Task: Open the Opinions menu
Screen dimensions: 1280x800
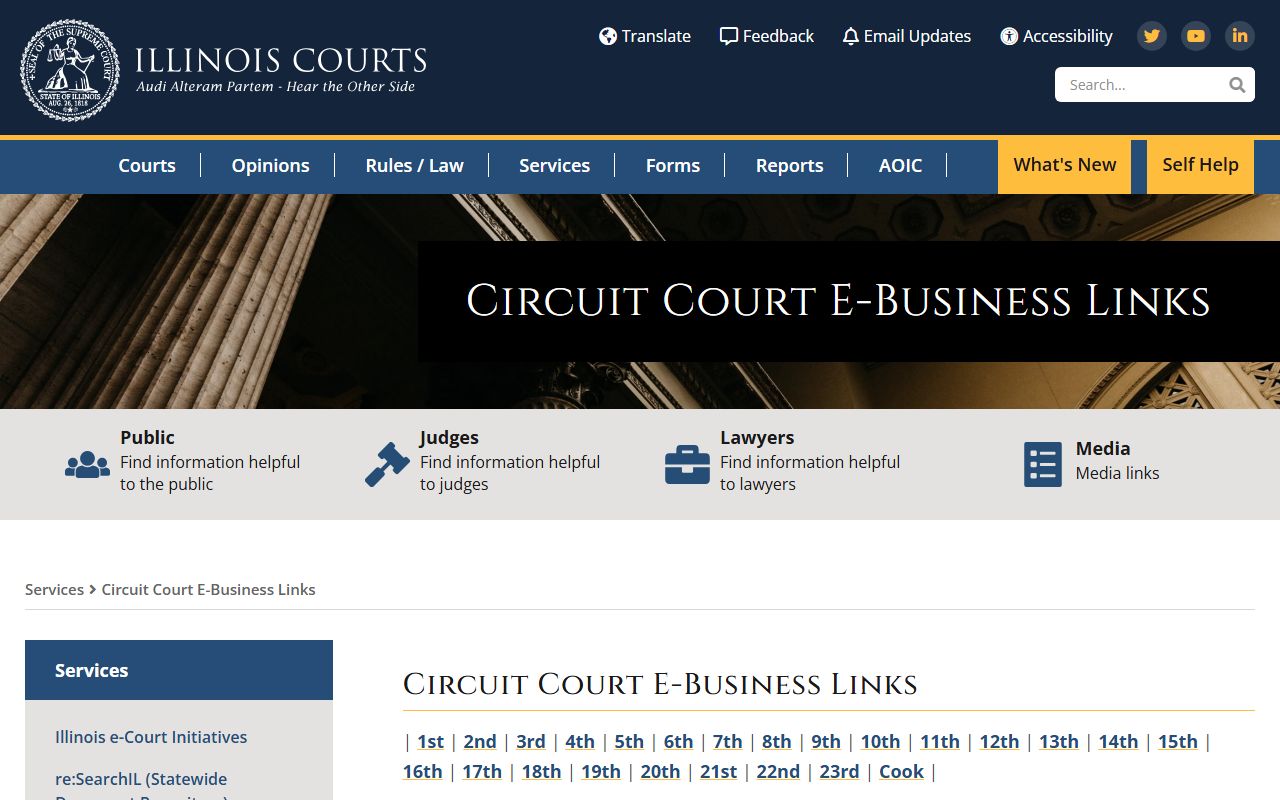Action: [270, 166]
